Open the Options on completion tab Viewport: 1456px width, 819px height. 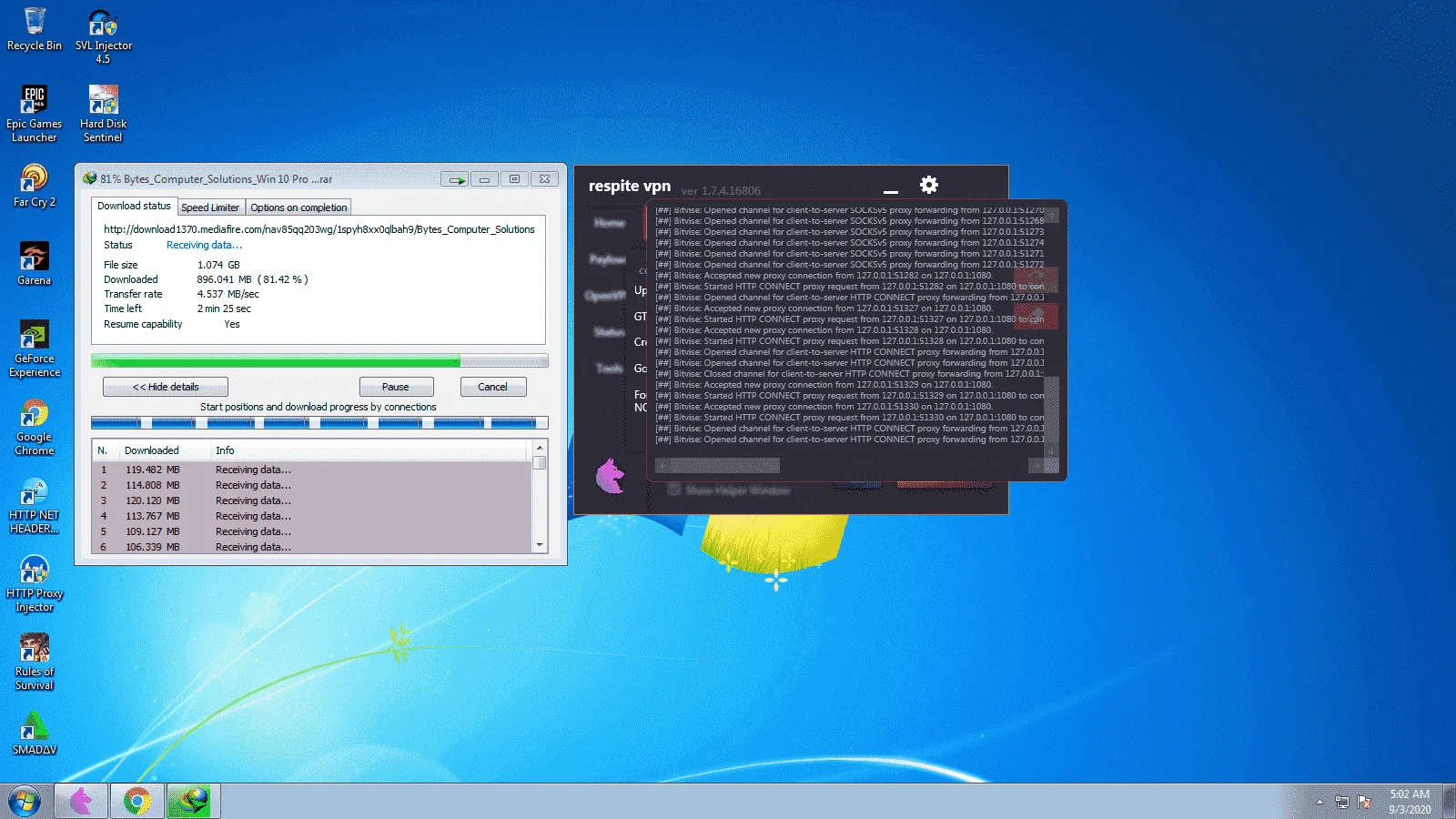[x=298, y=207]
